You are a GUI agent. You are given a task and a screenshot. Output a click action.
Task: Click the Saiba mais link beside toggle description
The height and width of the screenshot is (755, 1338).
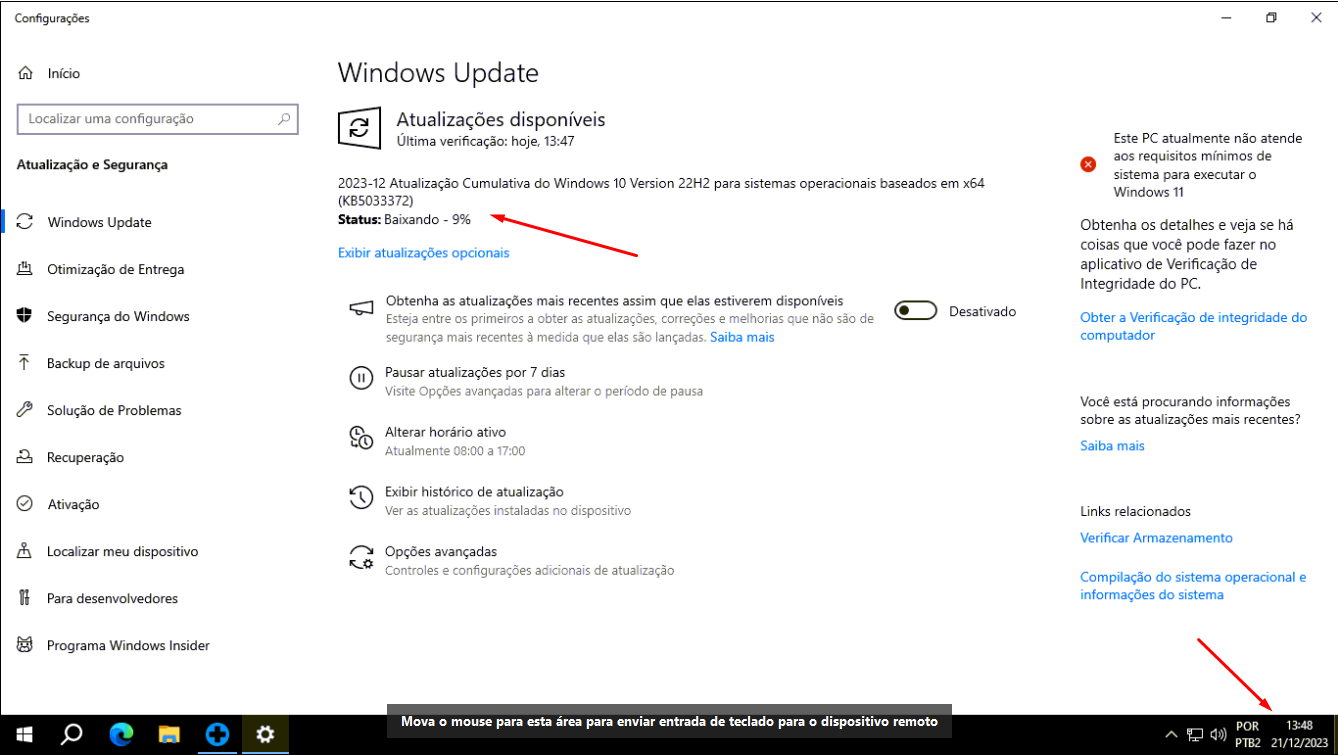[742, 337]
